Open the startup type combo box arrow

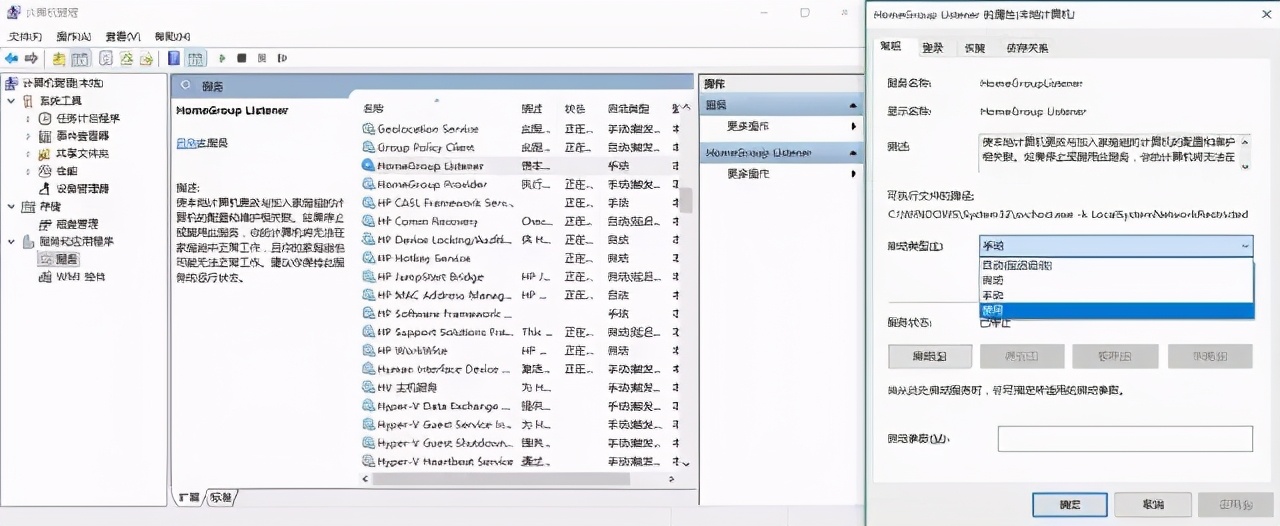[1244, 246]
